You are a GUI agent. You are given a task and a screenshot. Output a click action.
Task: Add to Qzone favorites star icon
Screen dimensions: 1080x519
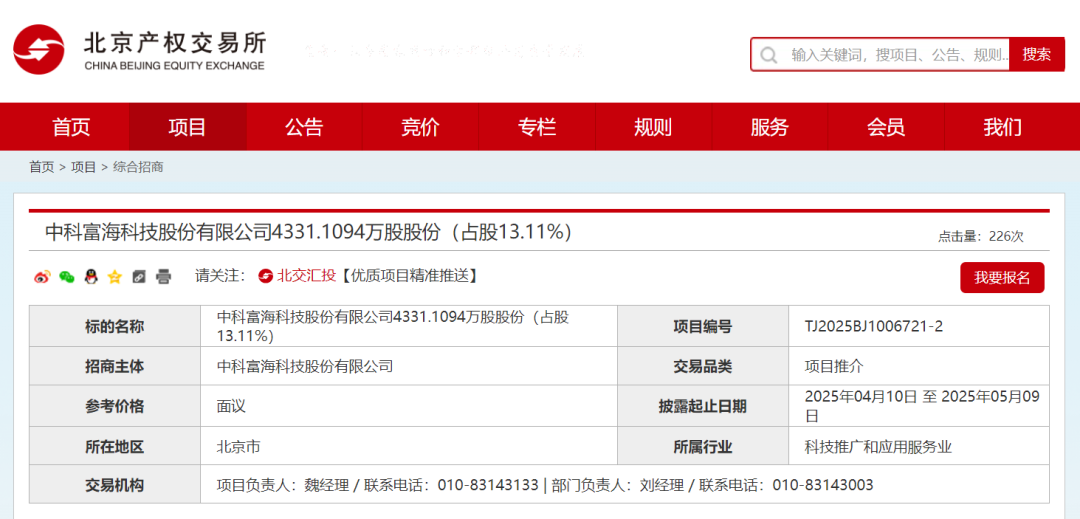[114, 277]
